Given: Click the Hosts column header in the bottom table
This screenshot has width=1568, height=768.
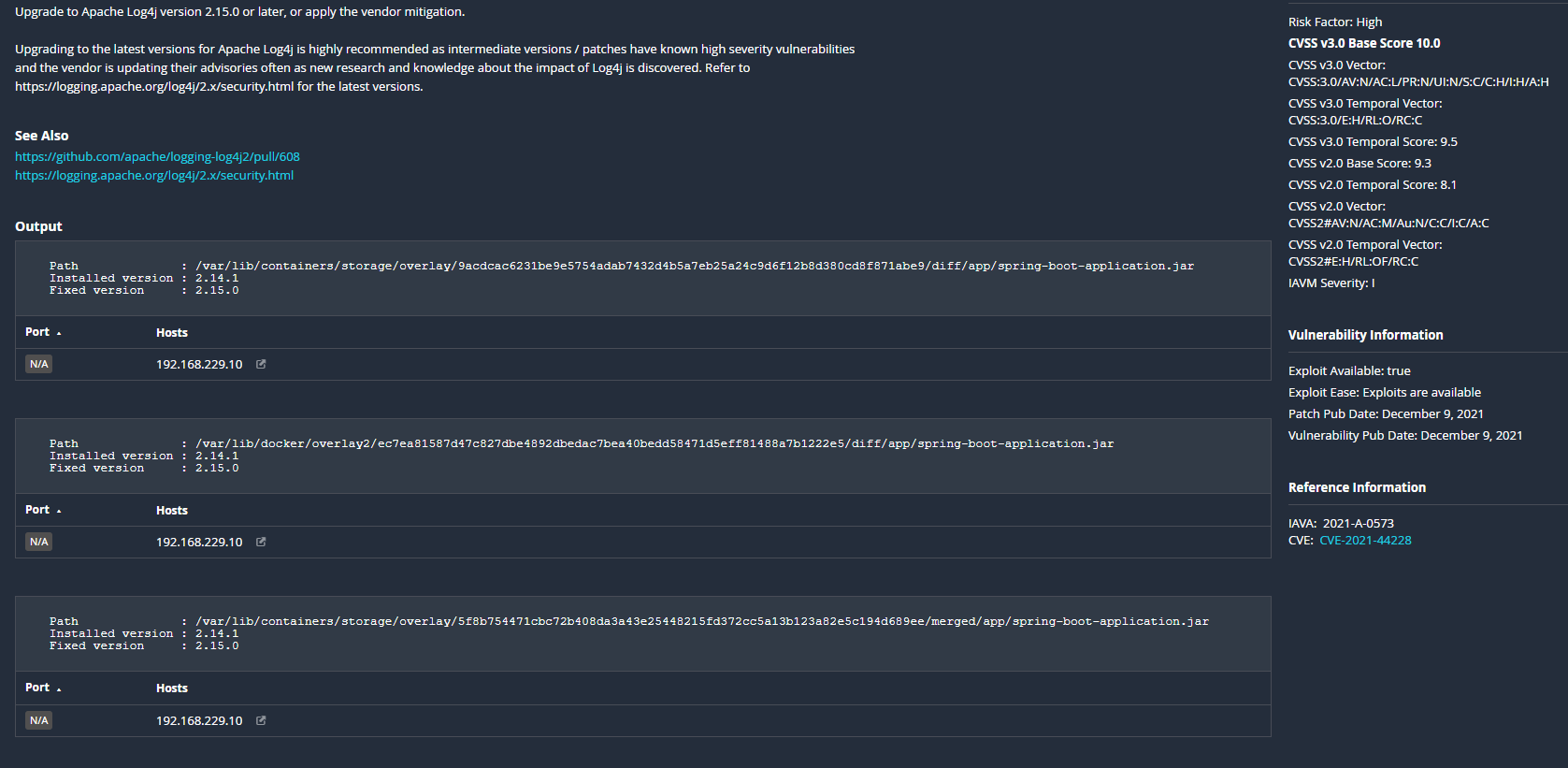Looking at the screenshot, I should pyautogui.click(x=172, y=688).
